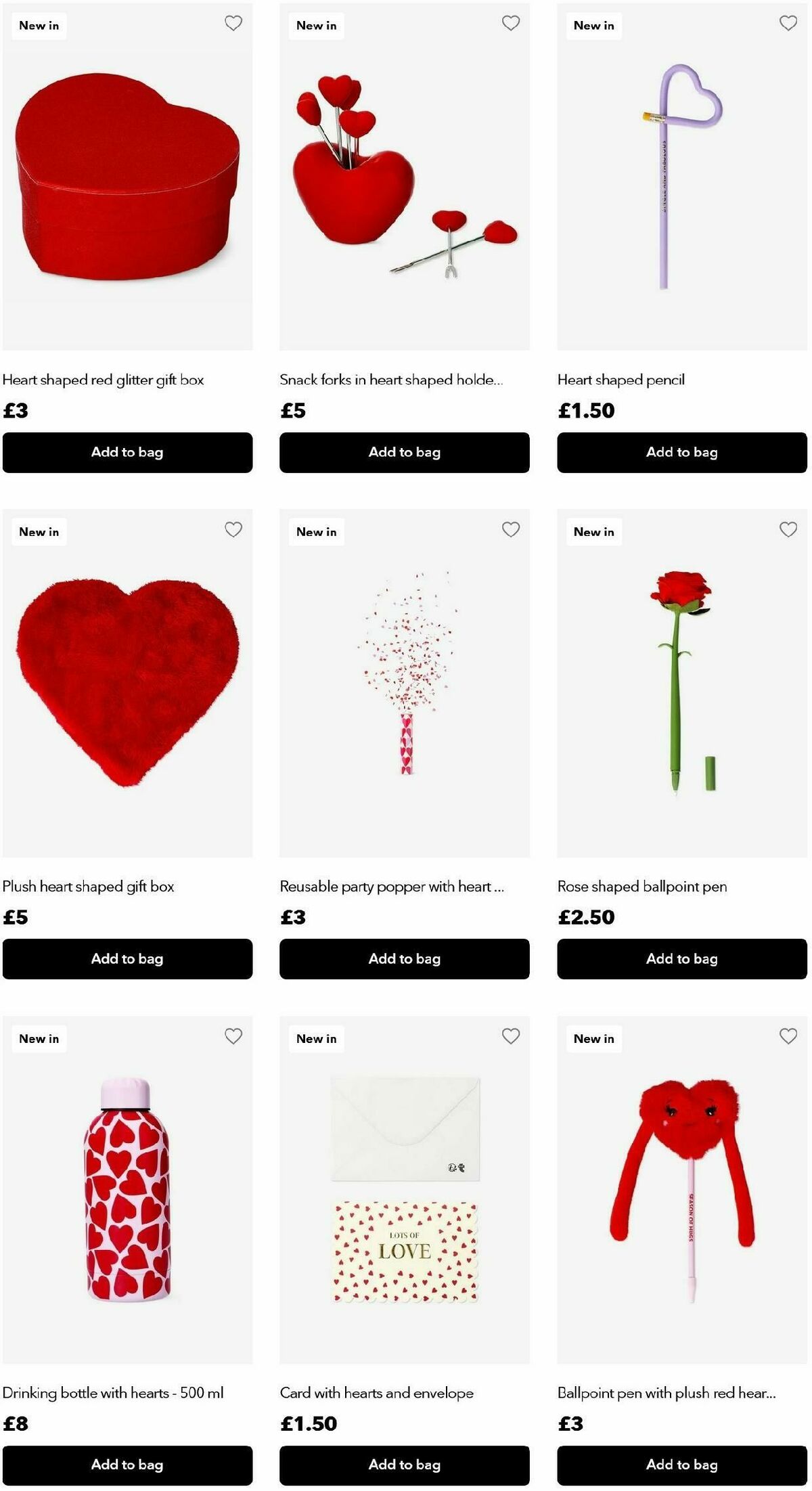The image size is (812, 1491).
Task: Add the Plush heart shaped gift box to bag
Action: (x=127, y=959)
